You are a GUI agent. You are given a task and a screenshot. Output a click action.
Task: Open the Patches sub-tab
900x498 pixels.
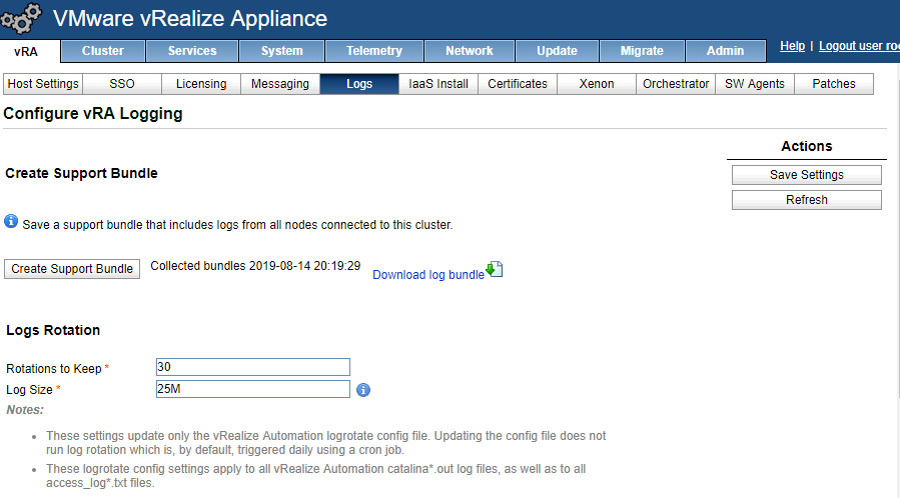(833, 84)
